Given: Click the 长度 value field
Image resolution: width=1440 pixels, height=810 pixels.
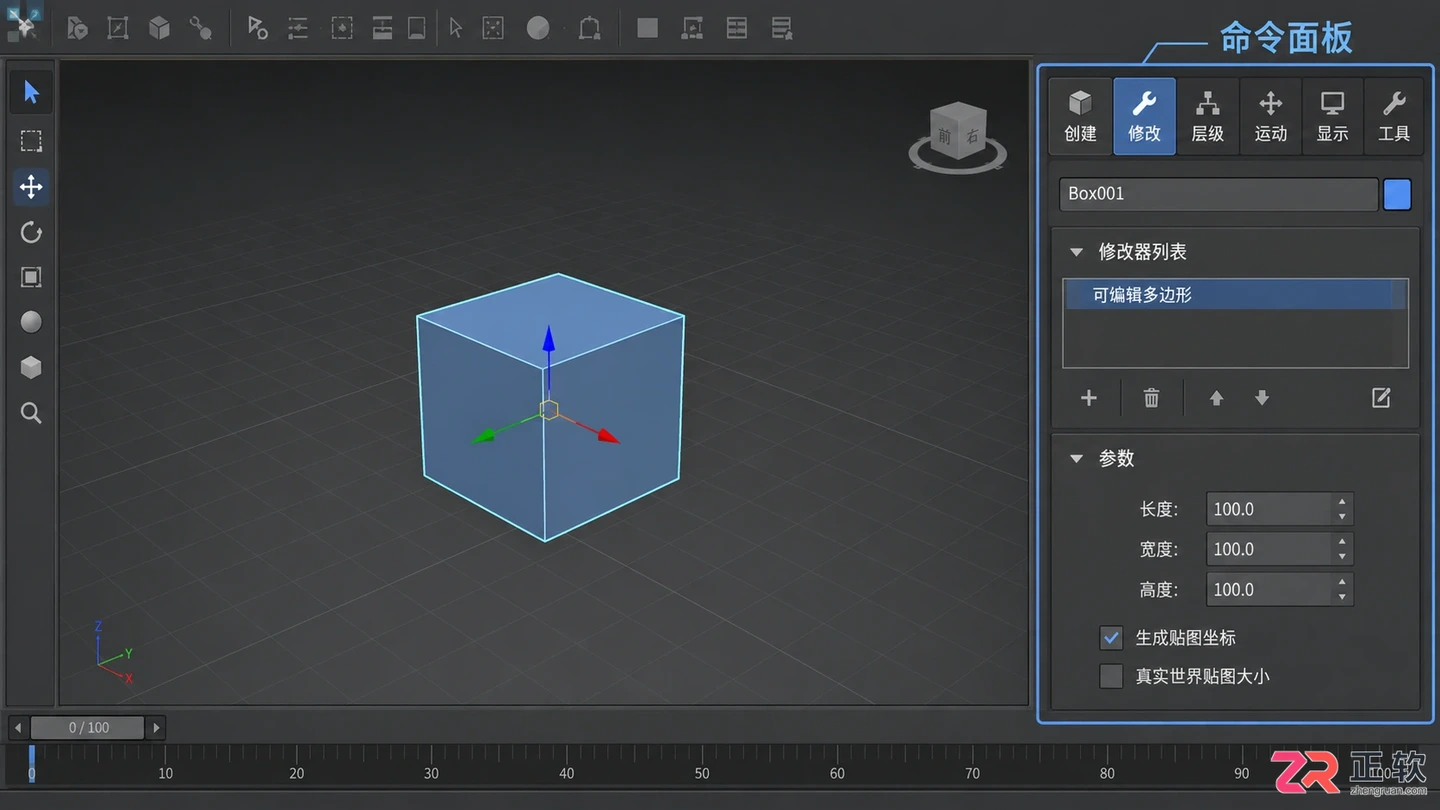Looking at the screenshot, I should (1270, 509).
